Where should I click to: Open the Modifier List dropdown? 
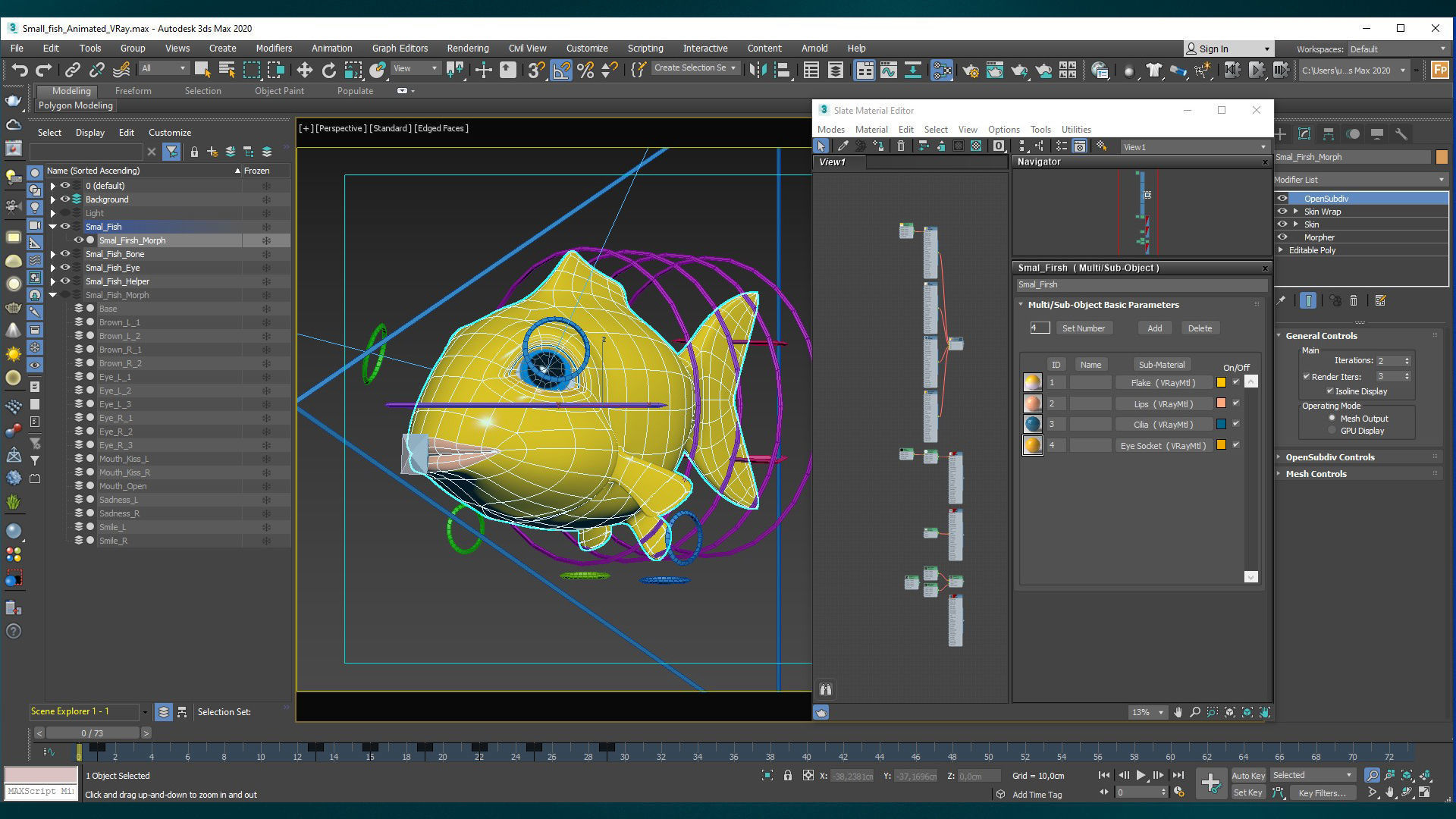1360,180
